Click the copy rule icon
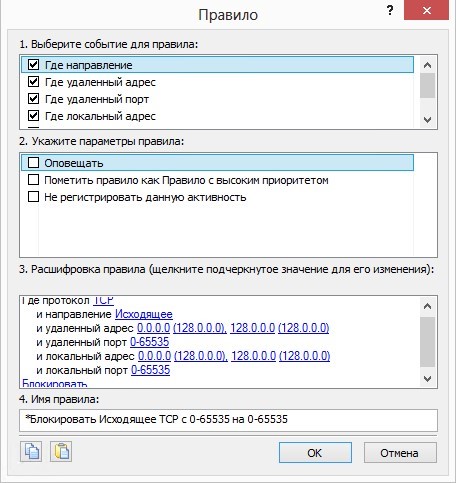The height and width of the screenshot is (483, 456). [31, 452]
